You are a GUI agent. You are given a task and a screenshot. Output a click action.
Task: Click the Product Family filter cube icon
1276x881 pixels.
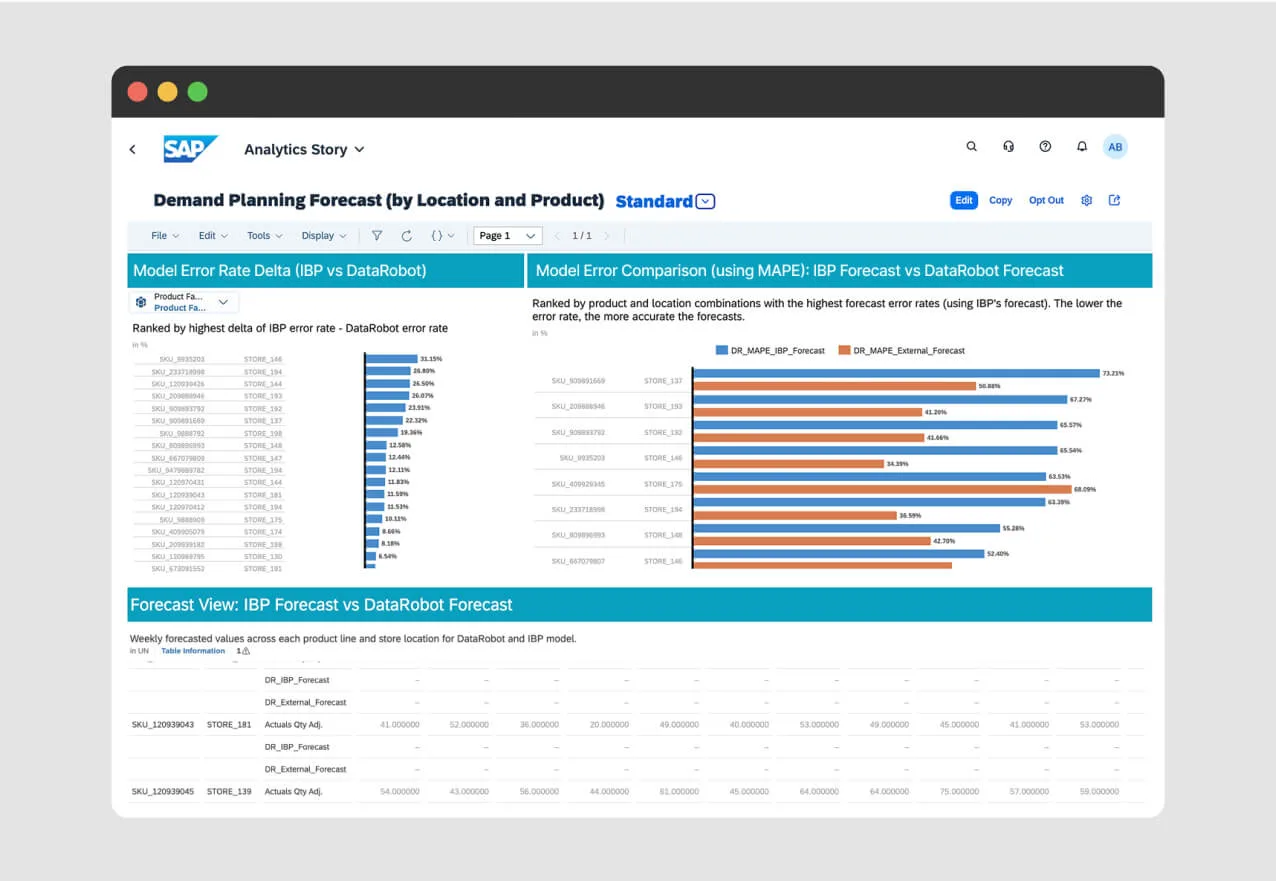141,302
